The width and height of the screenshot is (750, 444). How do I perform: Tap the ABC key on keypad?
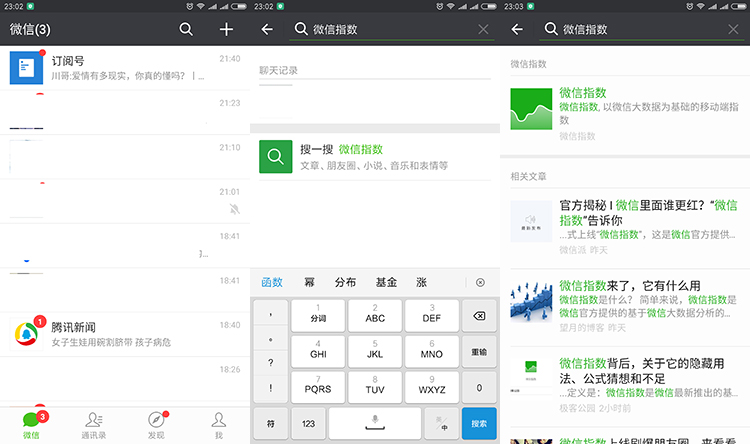point(375,316)
